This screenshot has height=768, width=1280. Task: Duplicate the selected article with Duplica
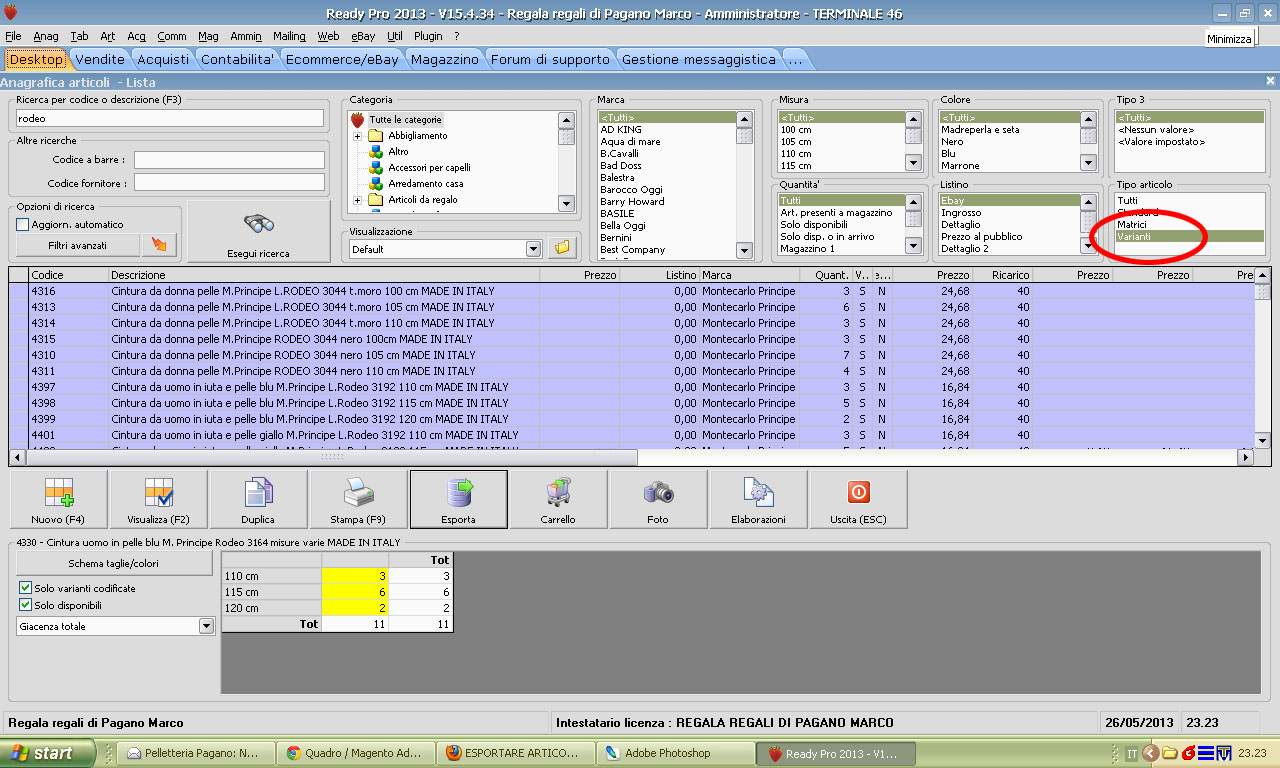[258, 499]
